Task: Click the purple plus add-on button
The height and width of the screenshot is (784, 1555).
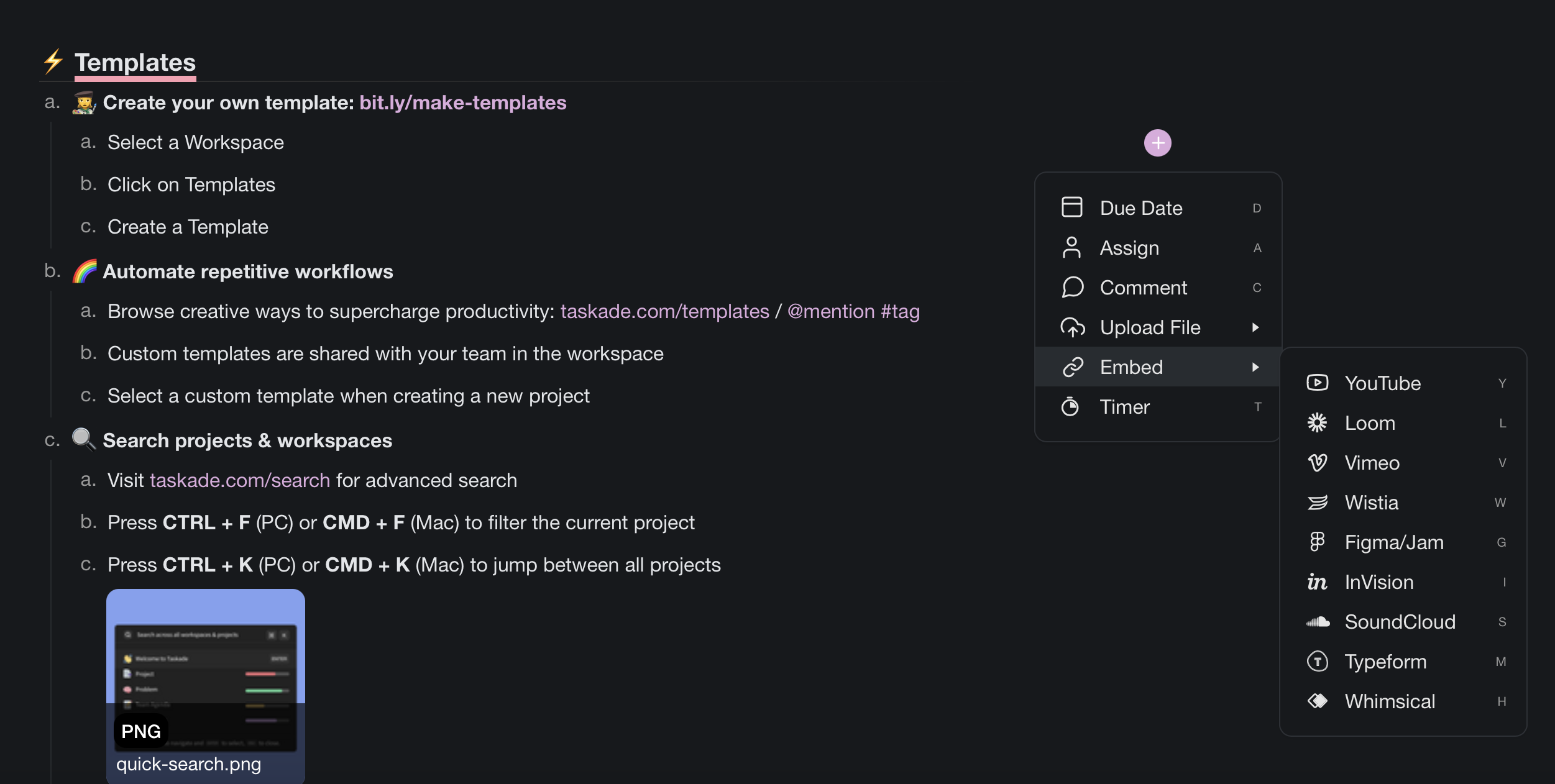Action: pos(1157,144)
